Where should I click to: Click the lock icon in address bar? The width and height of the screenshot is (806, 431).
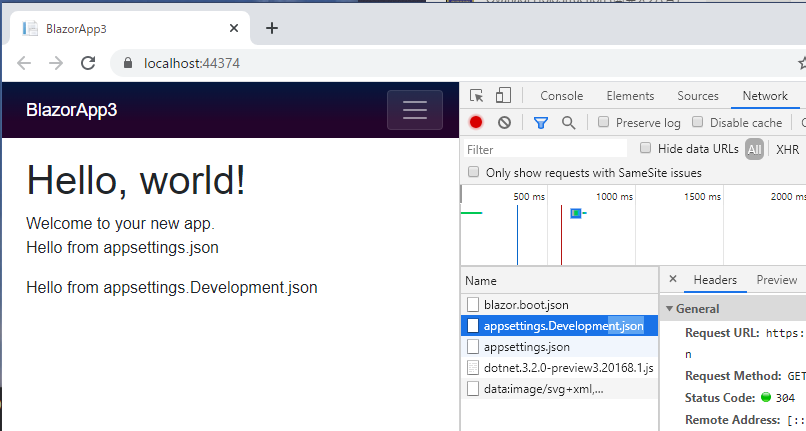tap(128, 63)
